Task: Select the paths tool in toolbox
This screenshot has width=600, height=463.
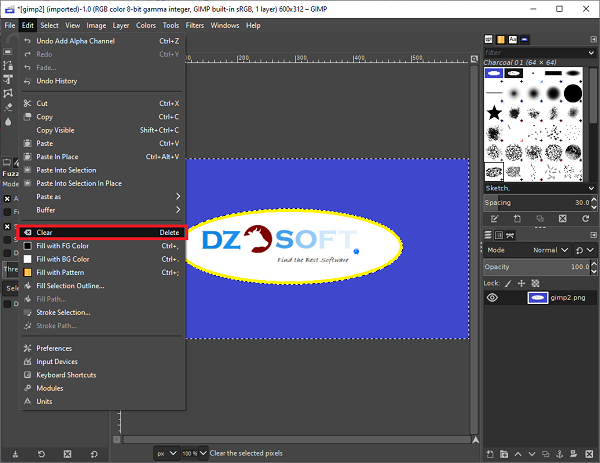Action: click(8, 66)
